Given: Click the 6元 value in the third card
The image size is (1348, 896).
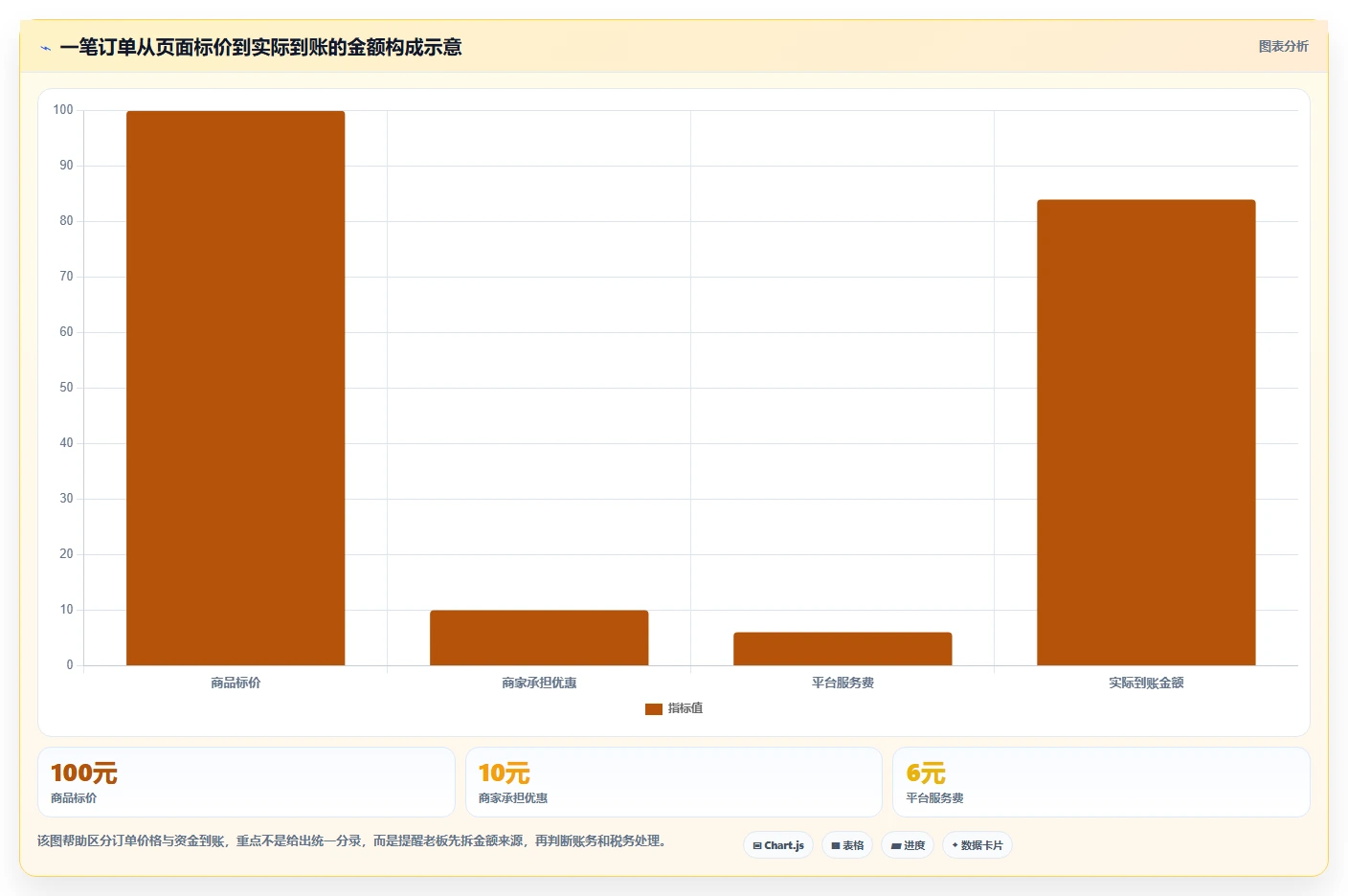Looking at the screenshot, I should (x=926, y=773).
